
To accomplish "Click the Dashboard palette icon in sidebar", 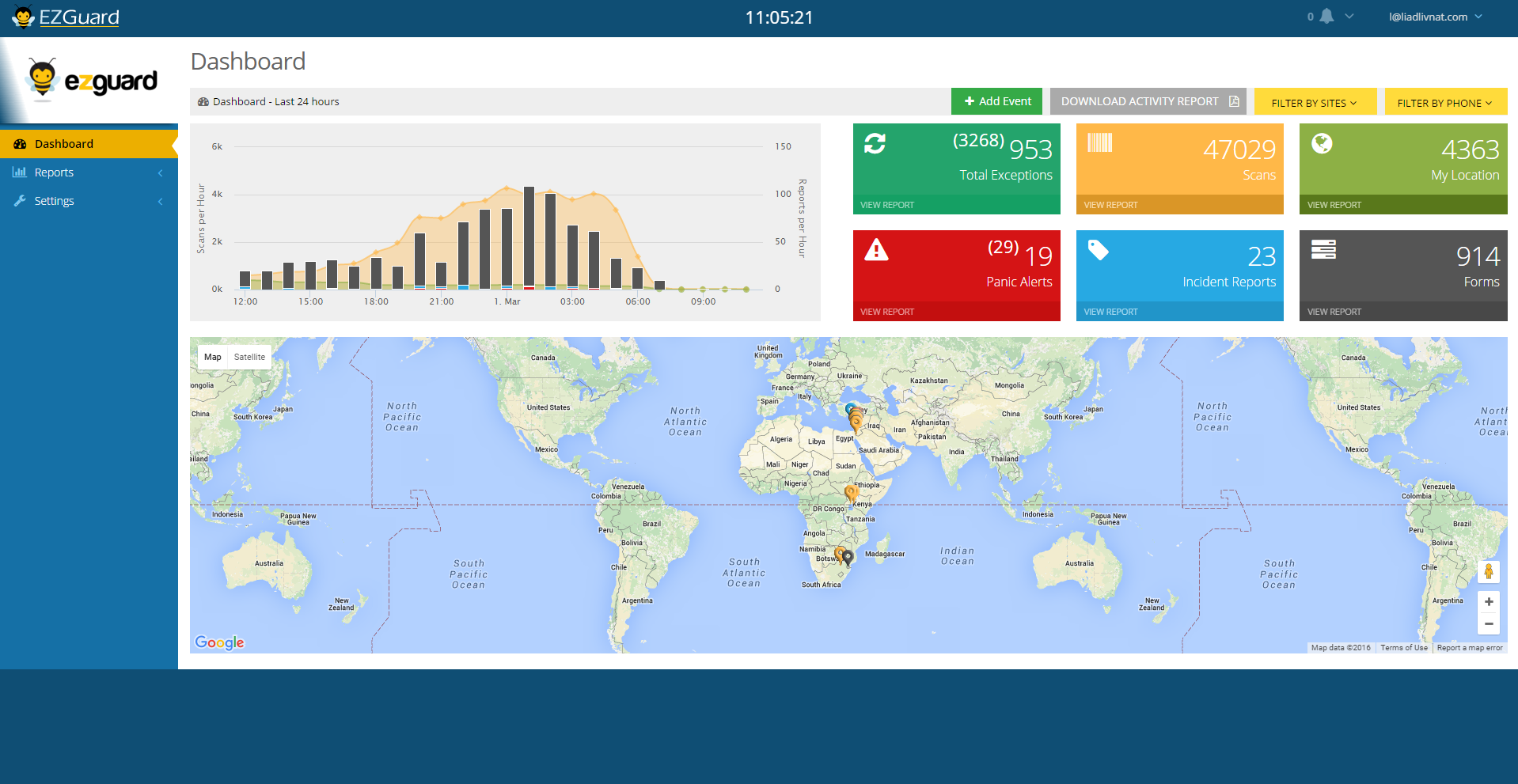I will 20,144.
